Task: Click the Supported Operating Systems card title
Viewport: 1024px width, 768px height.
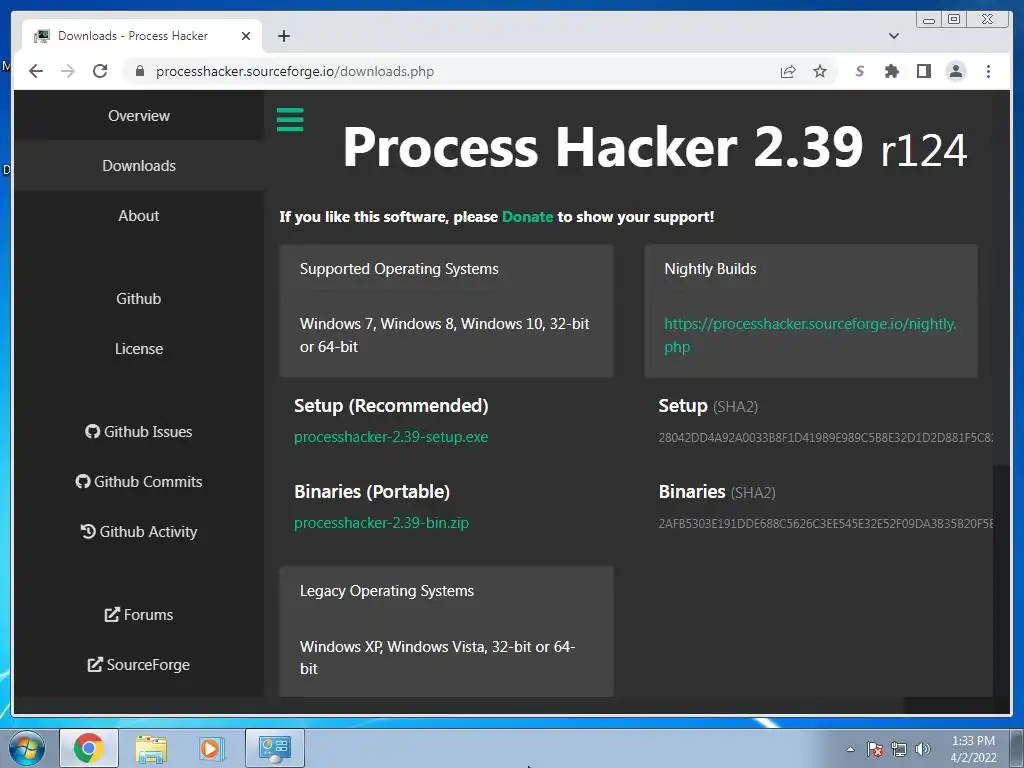Action: pyautogui.click(x=399, y=269)
